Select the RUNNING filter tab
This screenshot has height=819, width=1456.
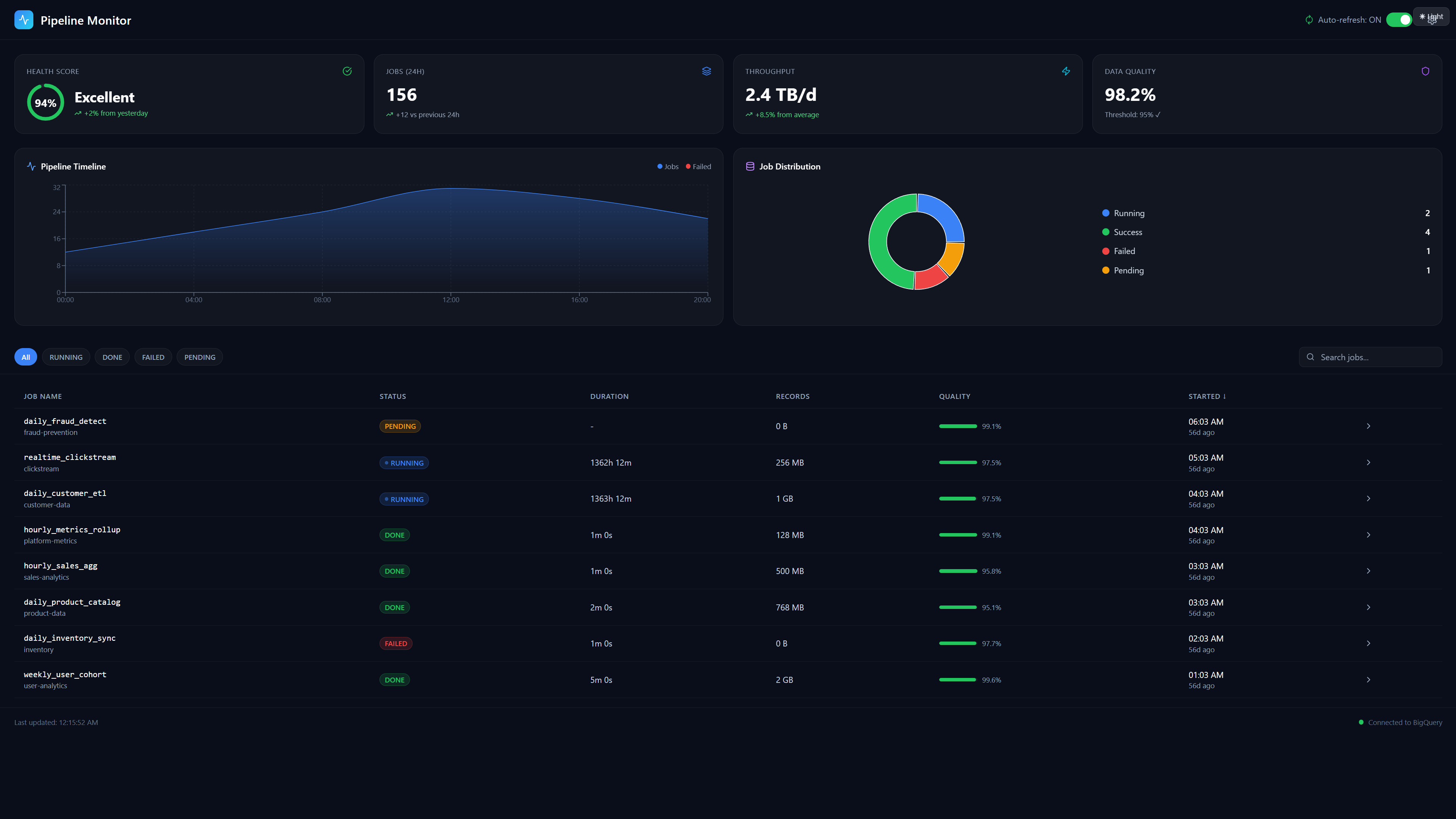[x=66, y=357]
